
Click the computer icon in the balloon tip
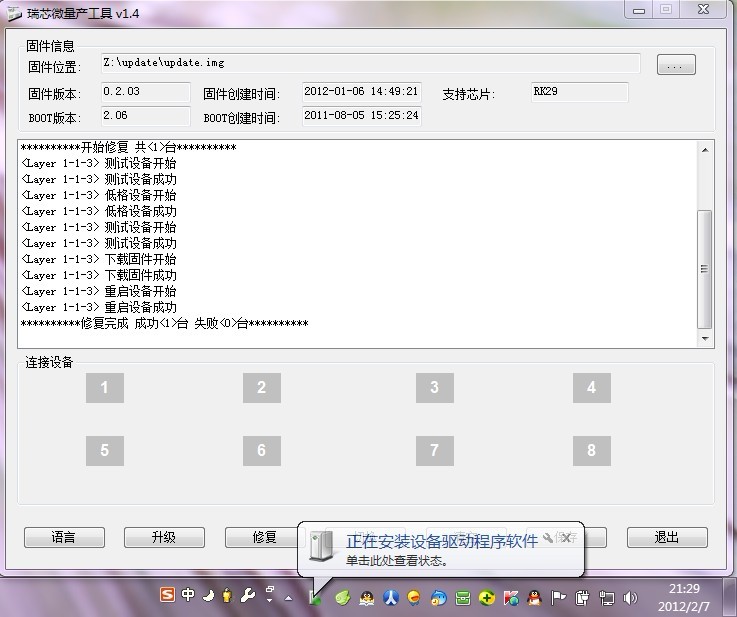pyautogui.click(x=322, y=546)
